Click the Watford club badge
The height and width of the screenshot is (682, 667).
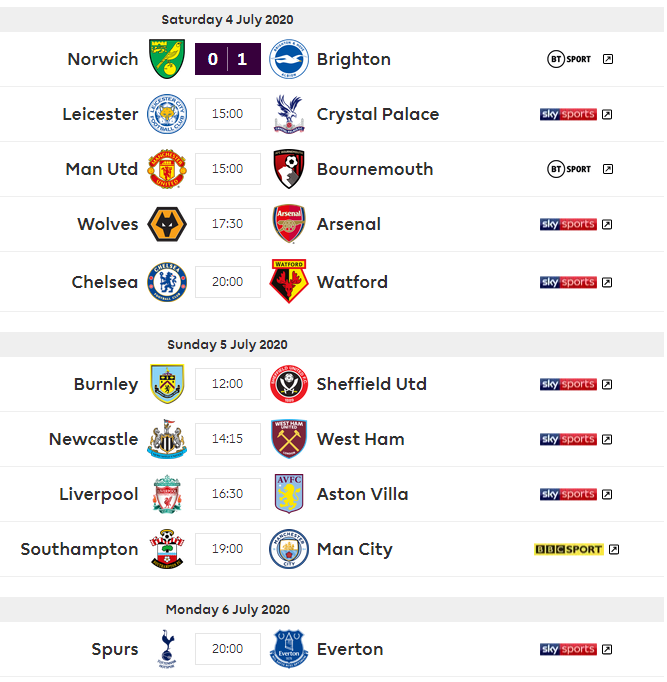pos(289,281)
